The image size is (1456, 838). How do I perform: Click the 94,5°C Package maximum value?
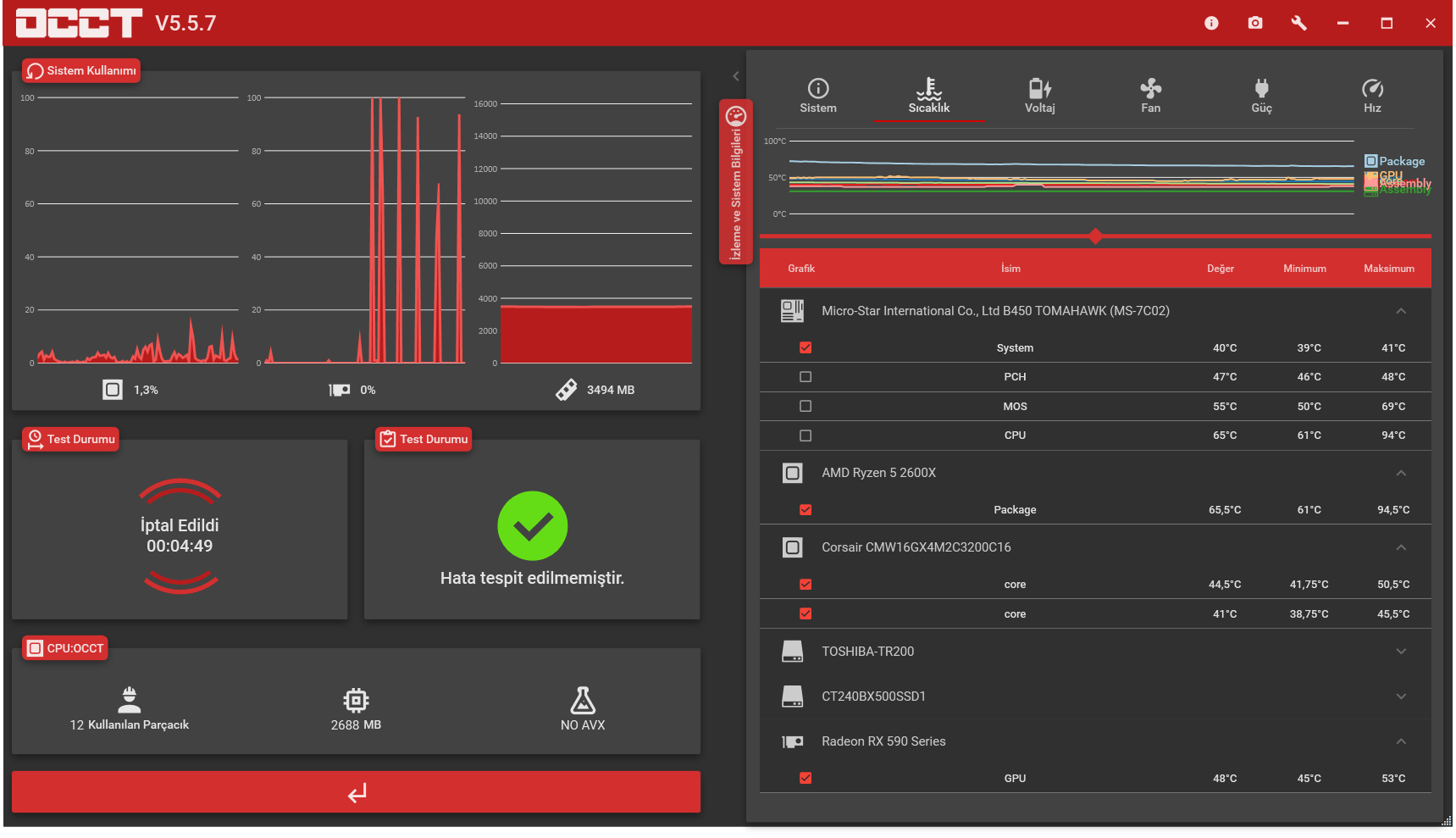tap(1393, 510)
